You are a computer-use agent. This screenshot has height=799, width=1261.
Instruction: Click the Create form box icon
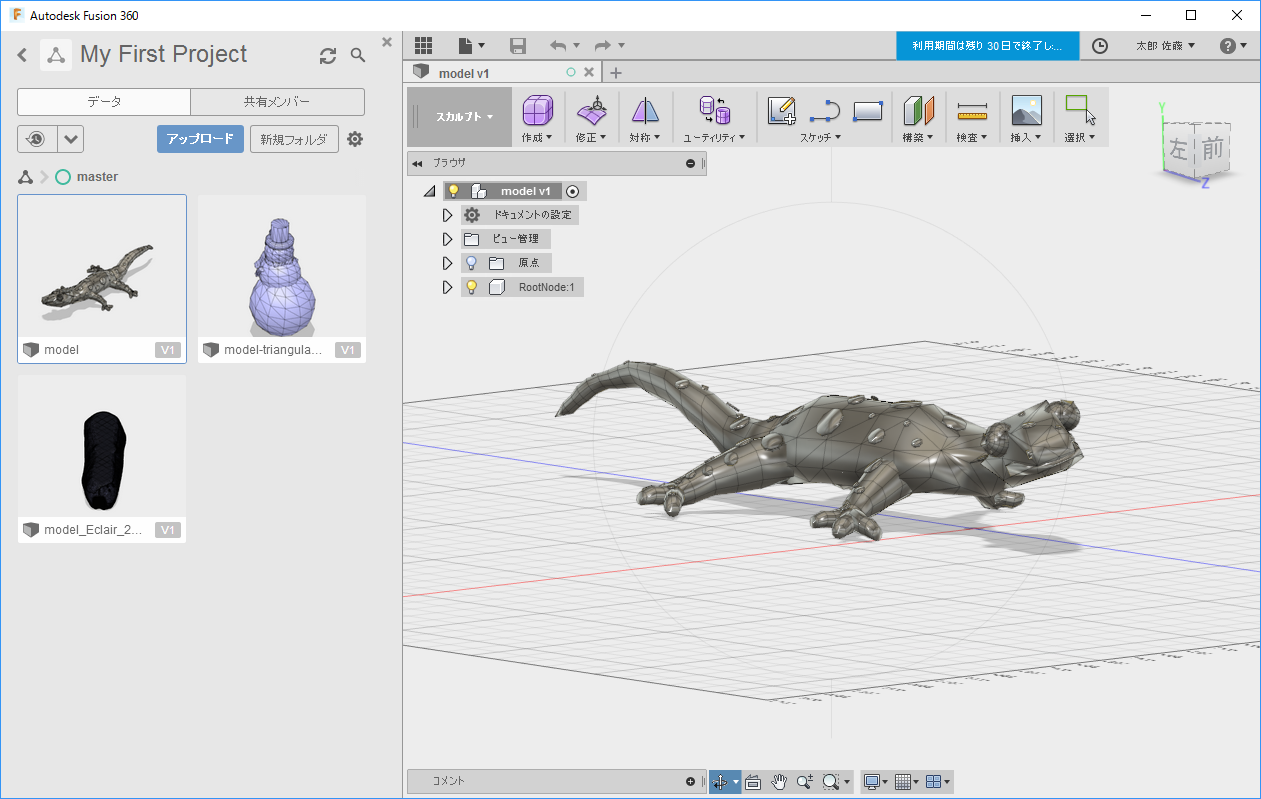(537, 110)
